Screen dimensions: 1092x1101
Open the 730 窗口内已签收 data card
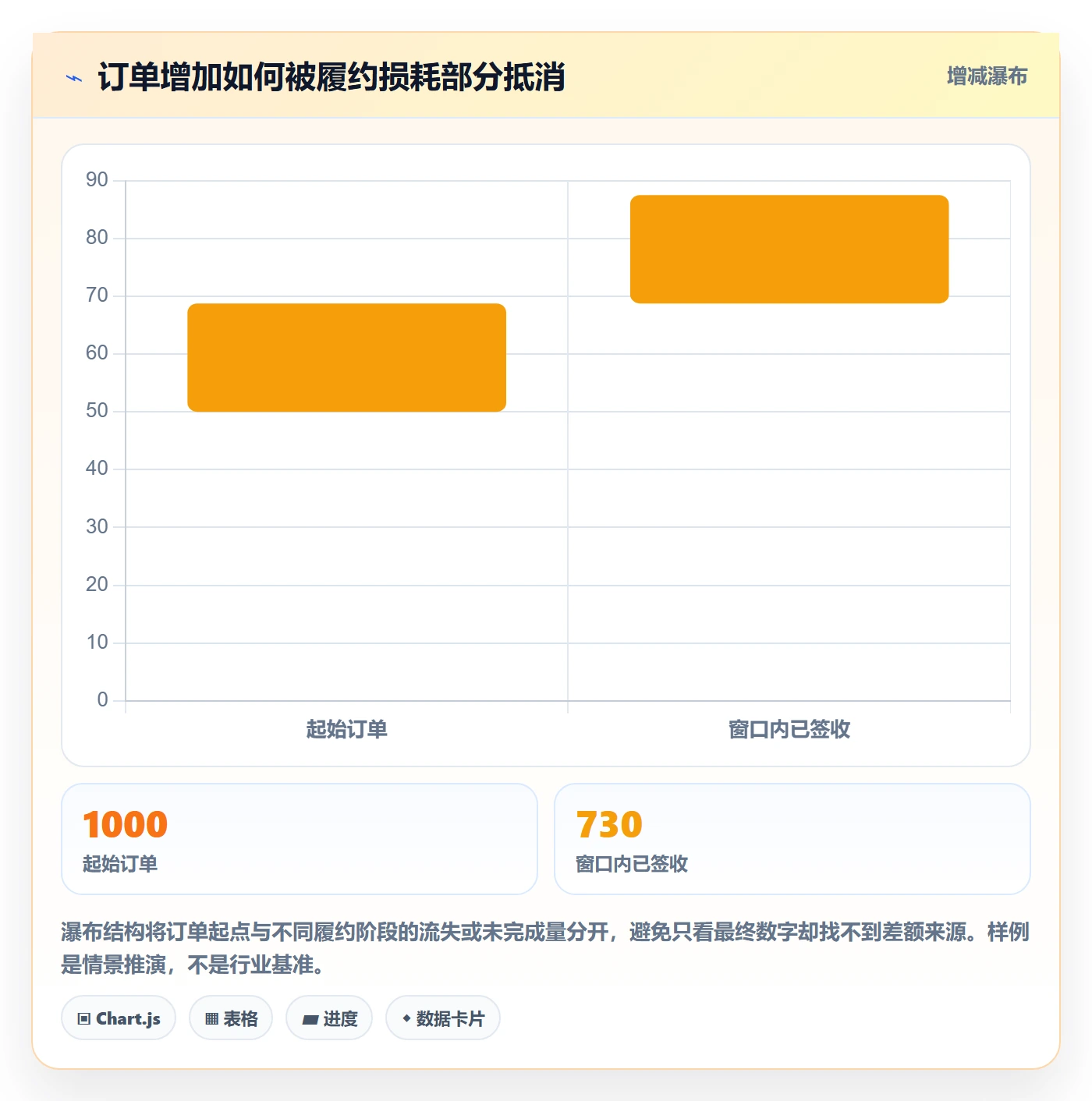(x=792, y=839)
